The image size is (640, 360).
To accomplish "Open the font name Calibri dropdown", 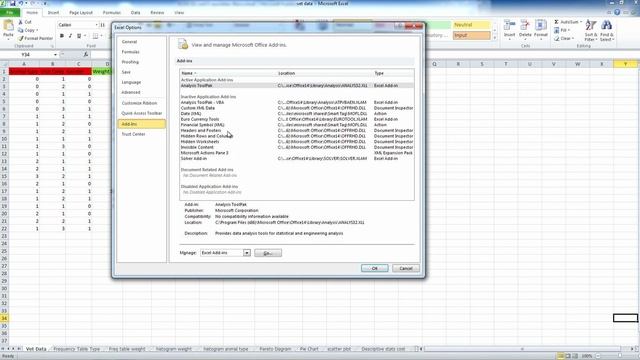I will 96,25.
